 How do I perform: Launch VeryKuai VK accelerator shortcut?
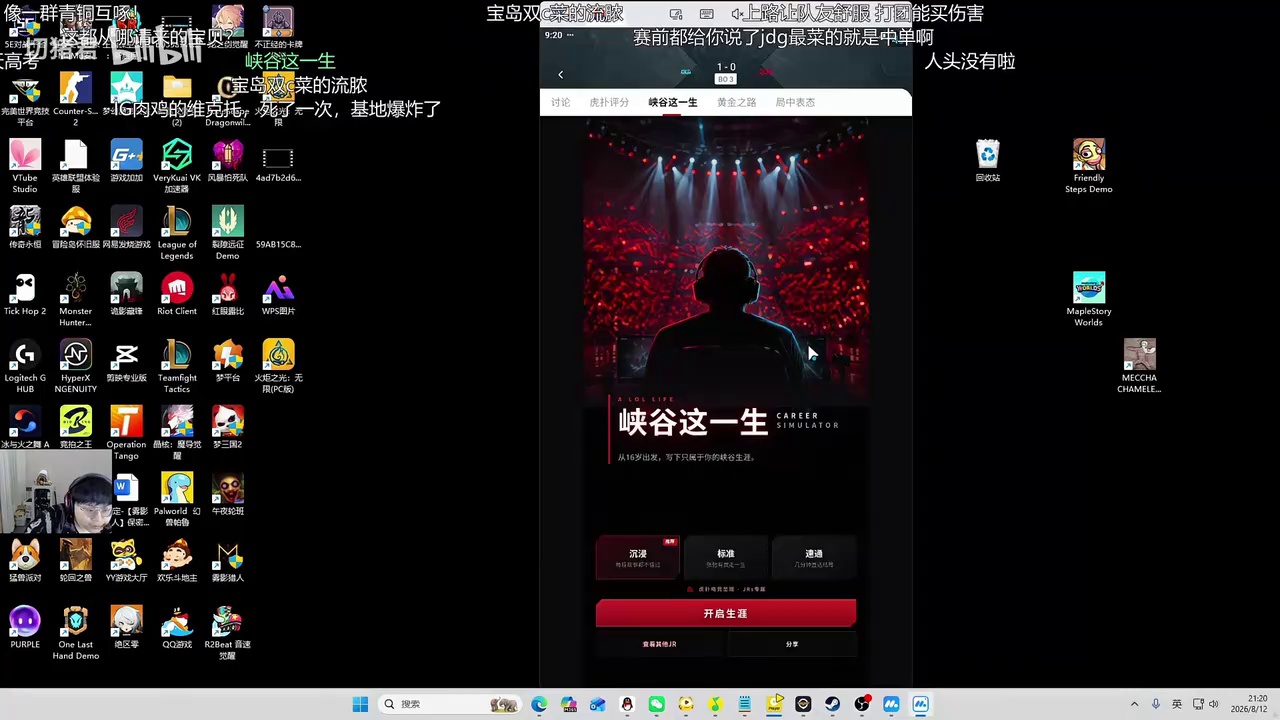177,166
